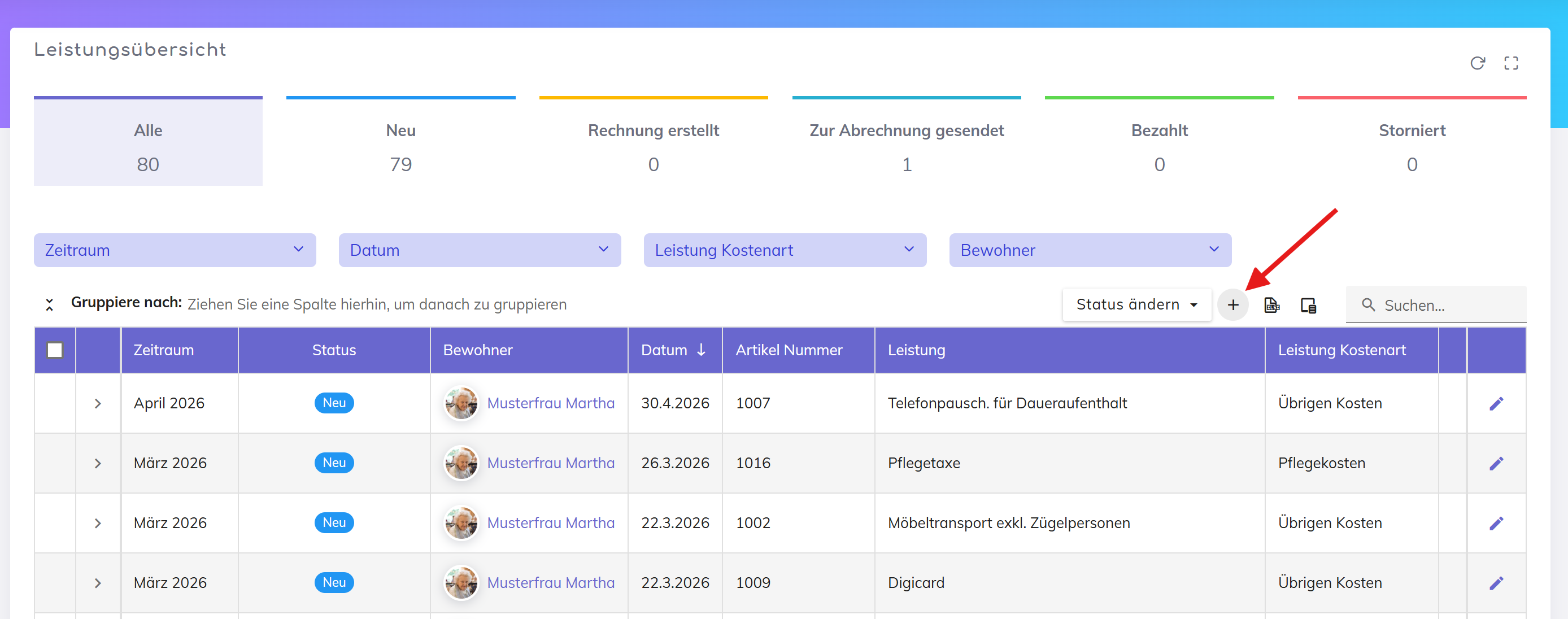Expand the Möbeltransport row details
Image resolution: width=1568 pixels, height=619 pixels.
pos(98,524)
